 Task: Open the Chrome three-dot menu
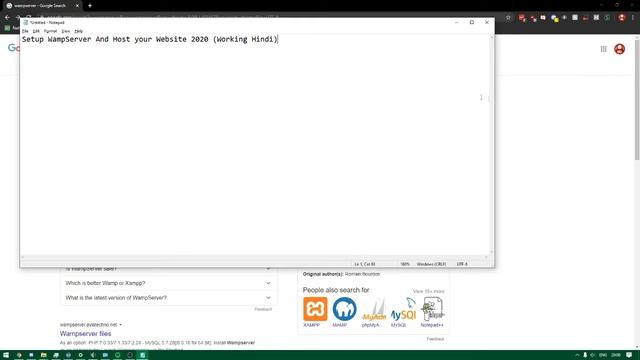tap(633, 18)
